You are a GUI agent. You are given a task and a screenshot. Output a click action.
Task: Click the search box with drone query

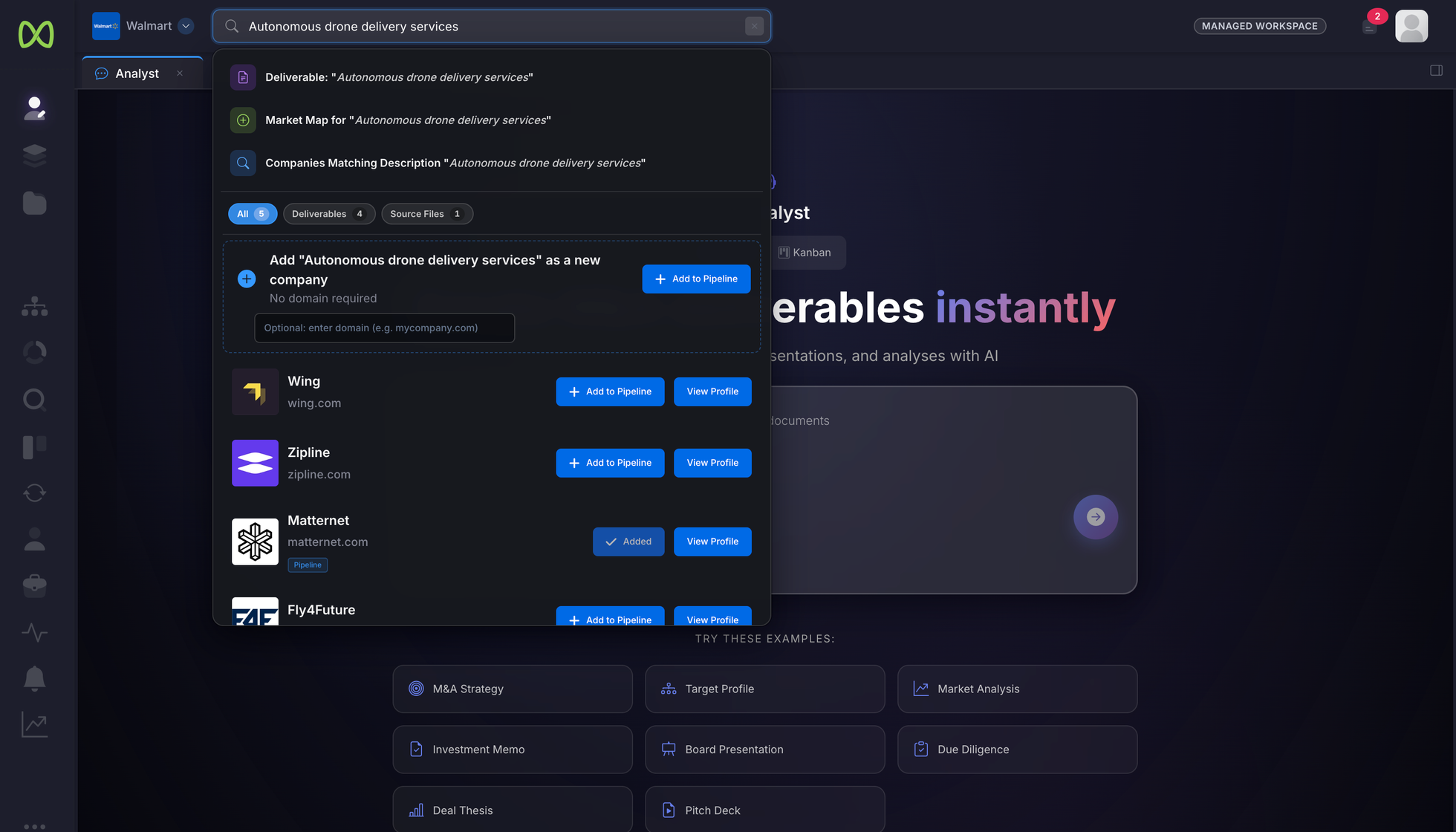(x=491, y=27)
